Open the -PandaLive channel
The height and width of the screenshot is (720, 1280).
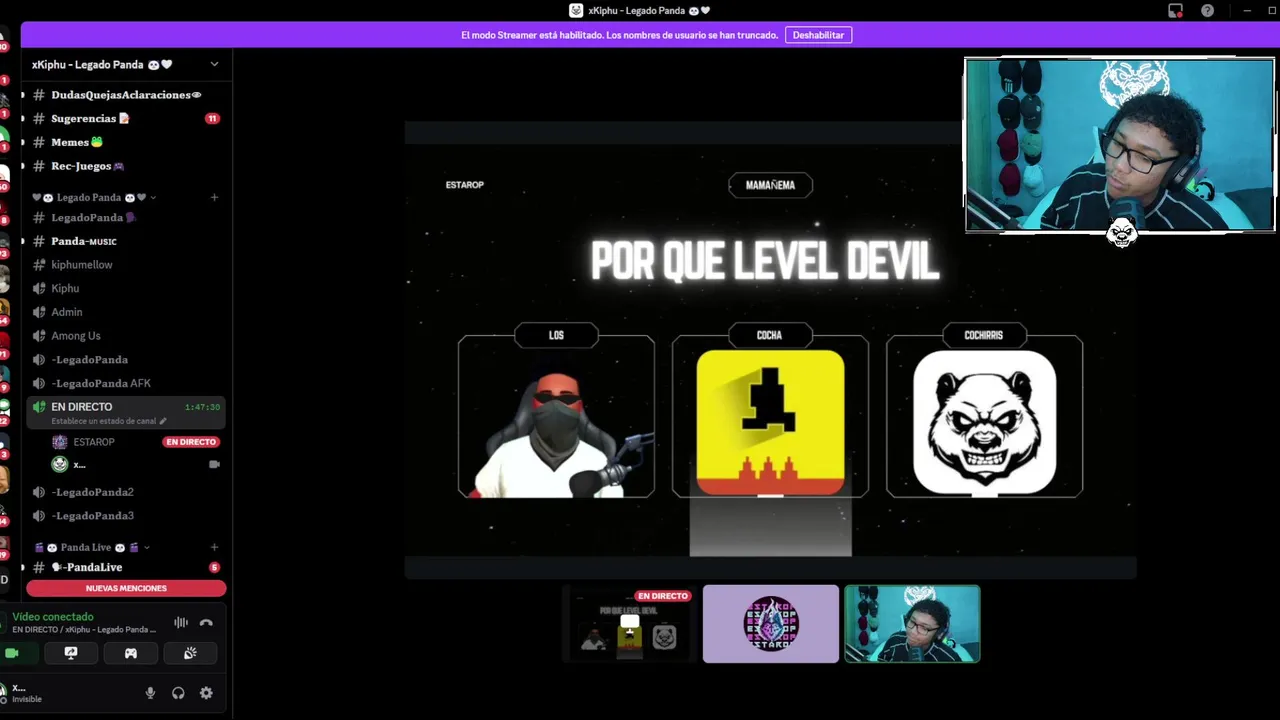[x=125, y=568]
